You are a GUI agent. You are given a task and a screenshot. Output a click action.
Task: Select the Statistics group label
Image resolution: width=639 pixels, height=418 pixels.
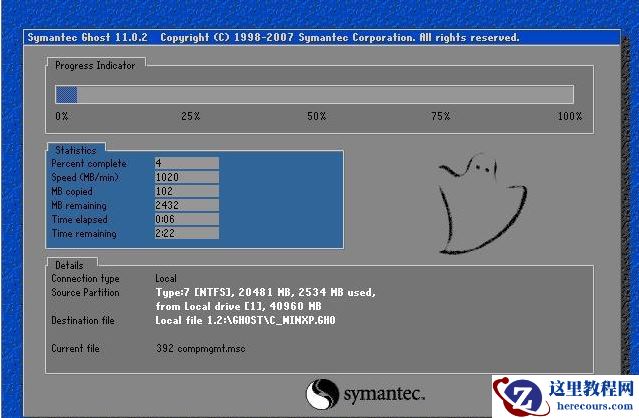[x=76, y=150]
